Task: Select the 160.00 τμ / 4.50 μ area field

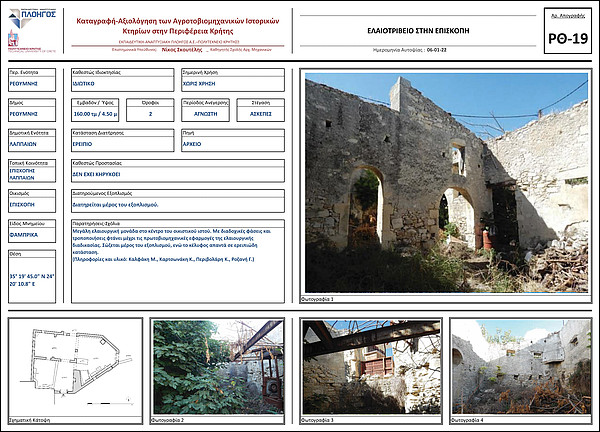Action: tap(95, 110)
